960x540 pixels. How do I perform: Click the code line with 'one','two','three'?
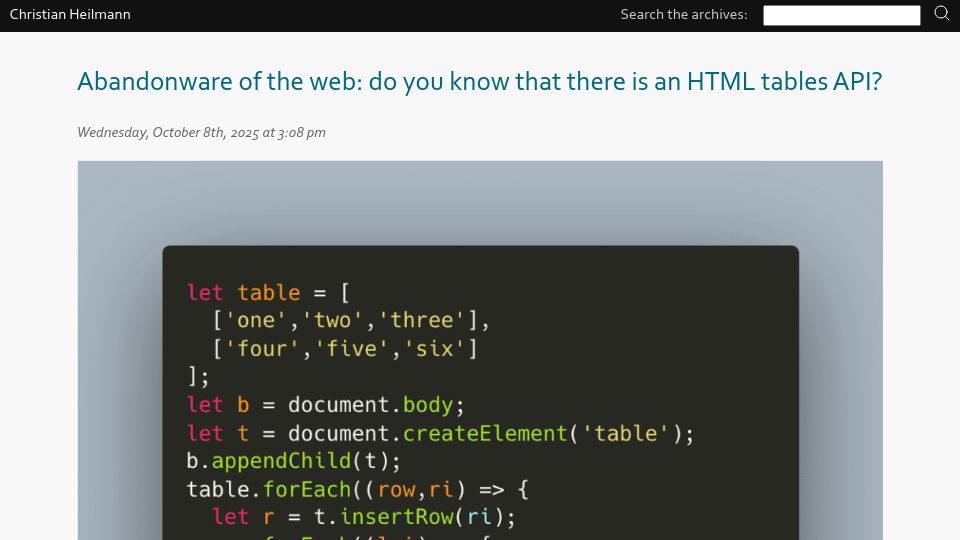(351, 320)
